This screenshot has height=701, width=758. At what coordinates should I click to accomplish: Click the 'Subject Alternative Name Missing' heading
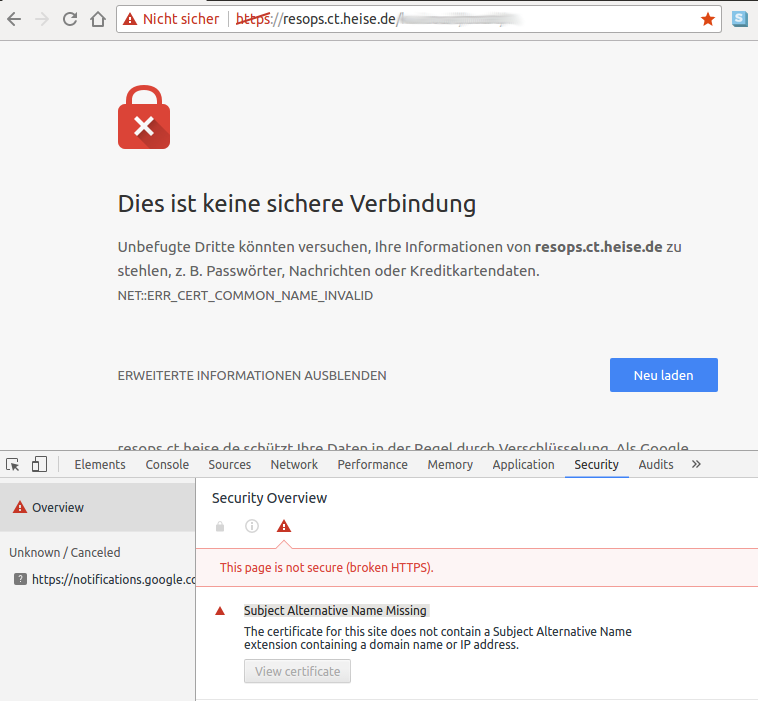pyautogui.click(x=335, y=611)
